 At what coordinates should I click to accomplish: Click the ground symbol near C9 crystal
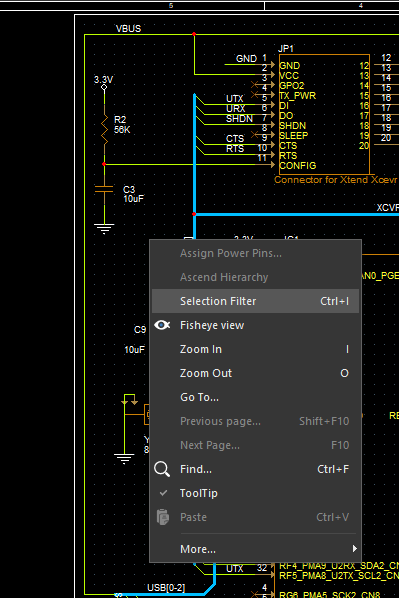[x=124, y=458]
